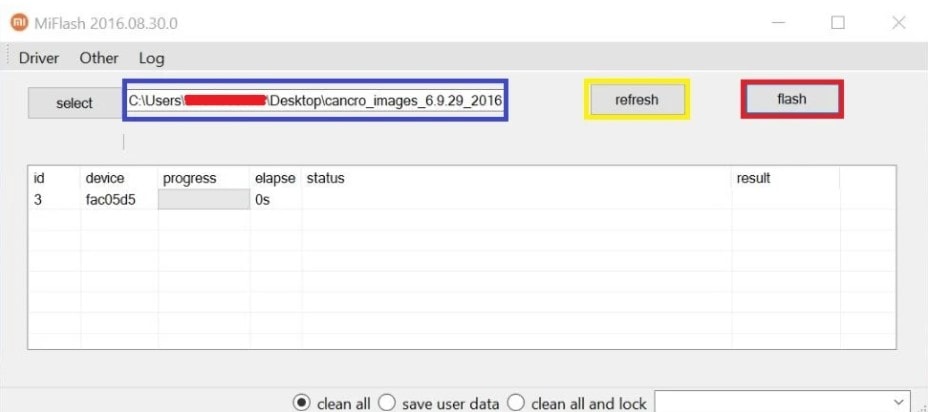Screen dimensions: 928x412
Task: Click the id column header
Action: pyautogui.click(x=54, y=178)
